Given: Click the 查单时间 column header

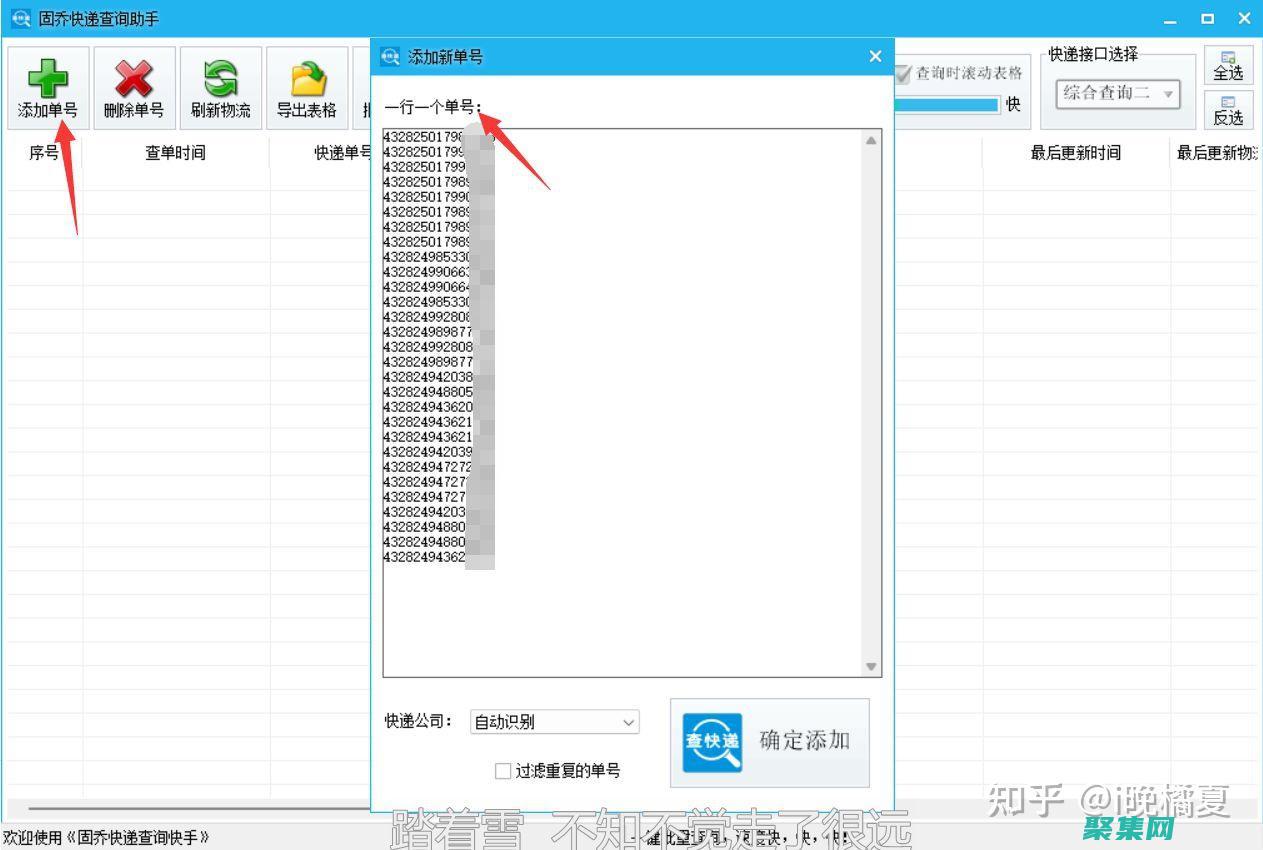Looking at the screenshot, I should (x=175, y=153).
